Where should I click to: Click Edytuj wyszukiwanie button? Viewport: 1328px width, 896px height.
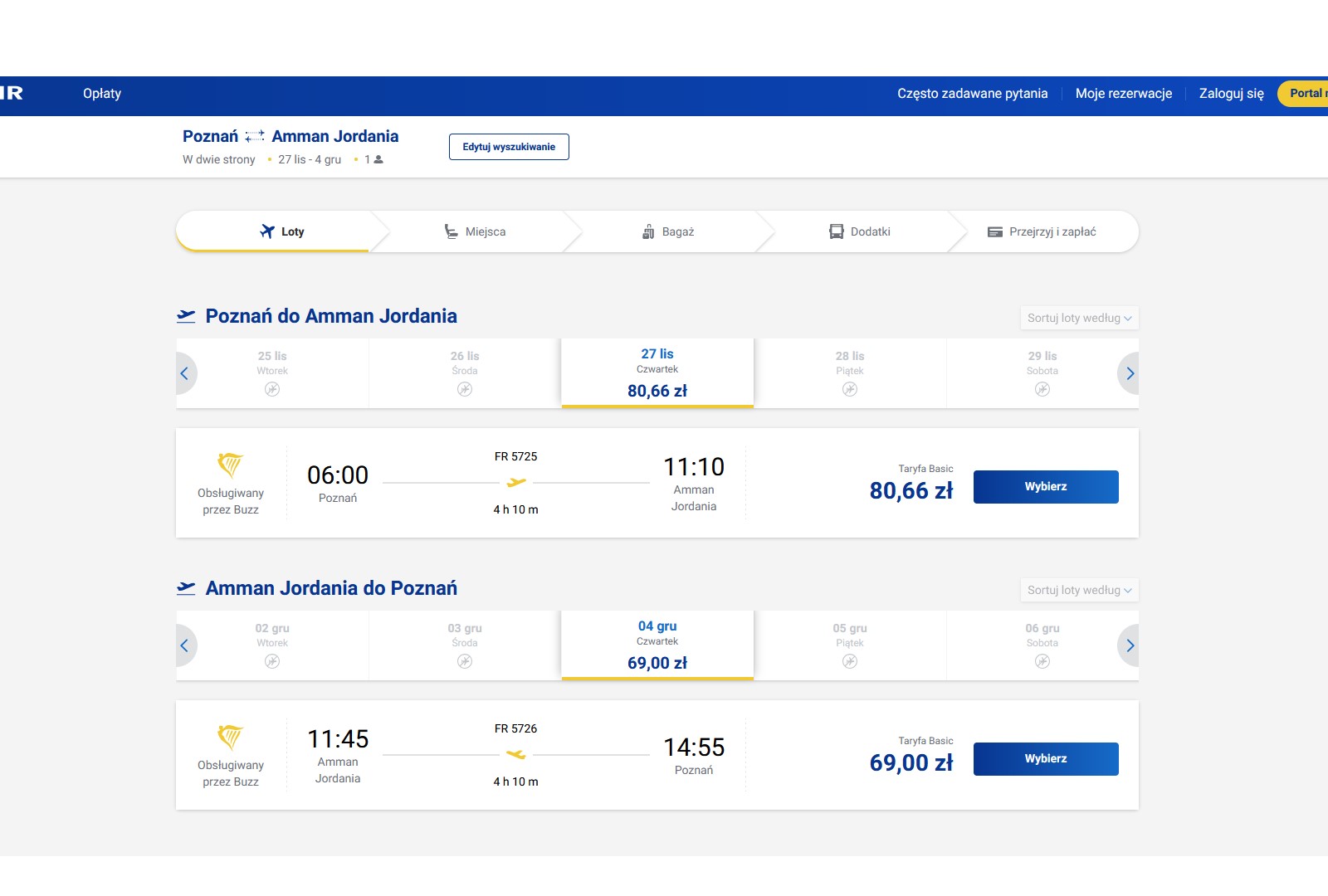point(509,147)
